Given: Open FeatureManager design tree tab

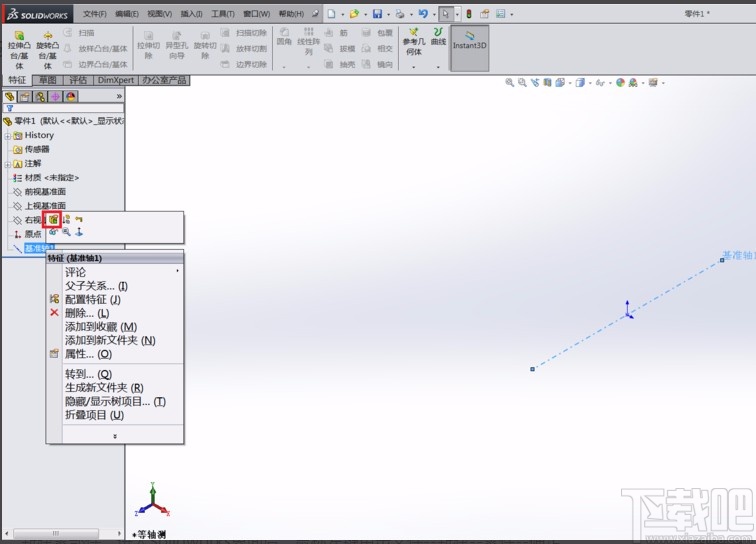Looking at the screenshot, I should pos(10,96).
